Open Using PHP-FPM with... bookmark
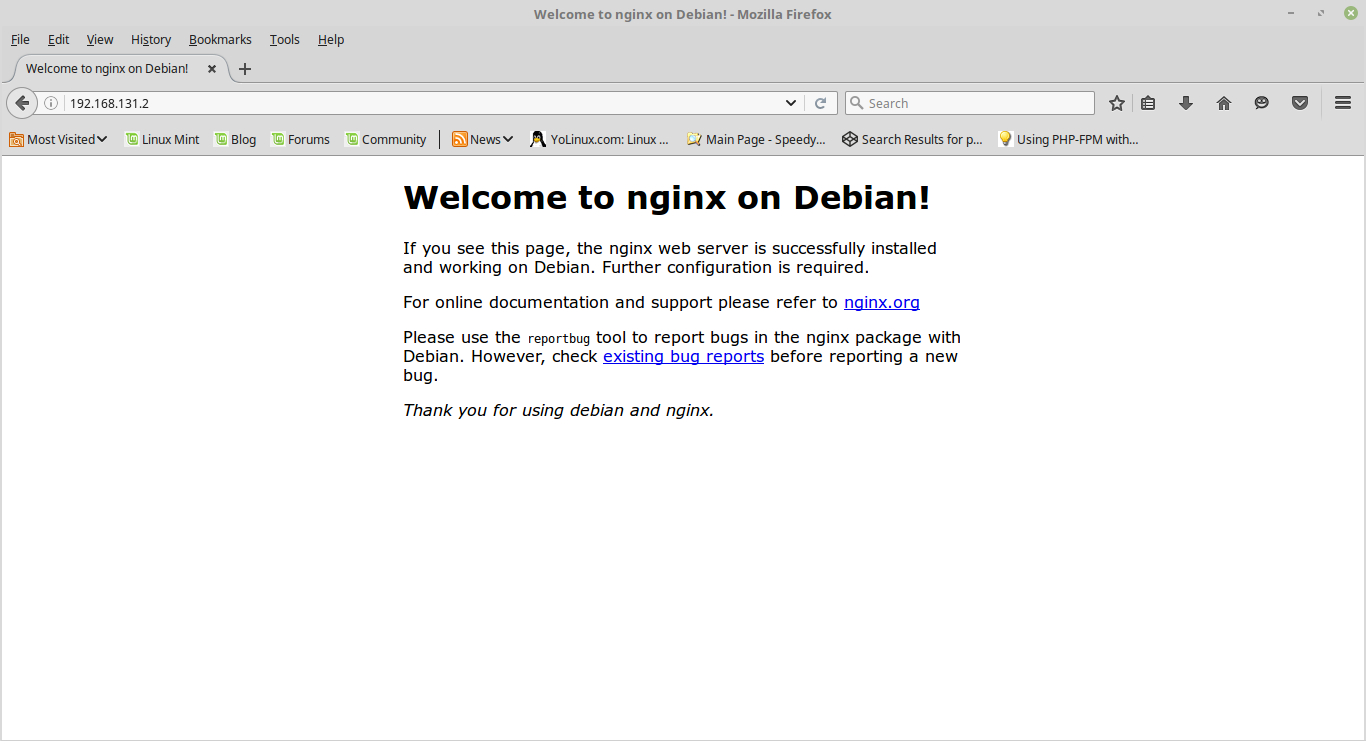This screenshot has width=1366, height=741. 1068,139
